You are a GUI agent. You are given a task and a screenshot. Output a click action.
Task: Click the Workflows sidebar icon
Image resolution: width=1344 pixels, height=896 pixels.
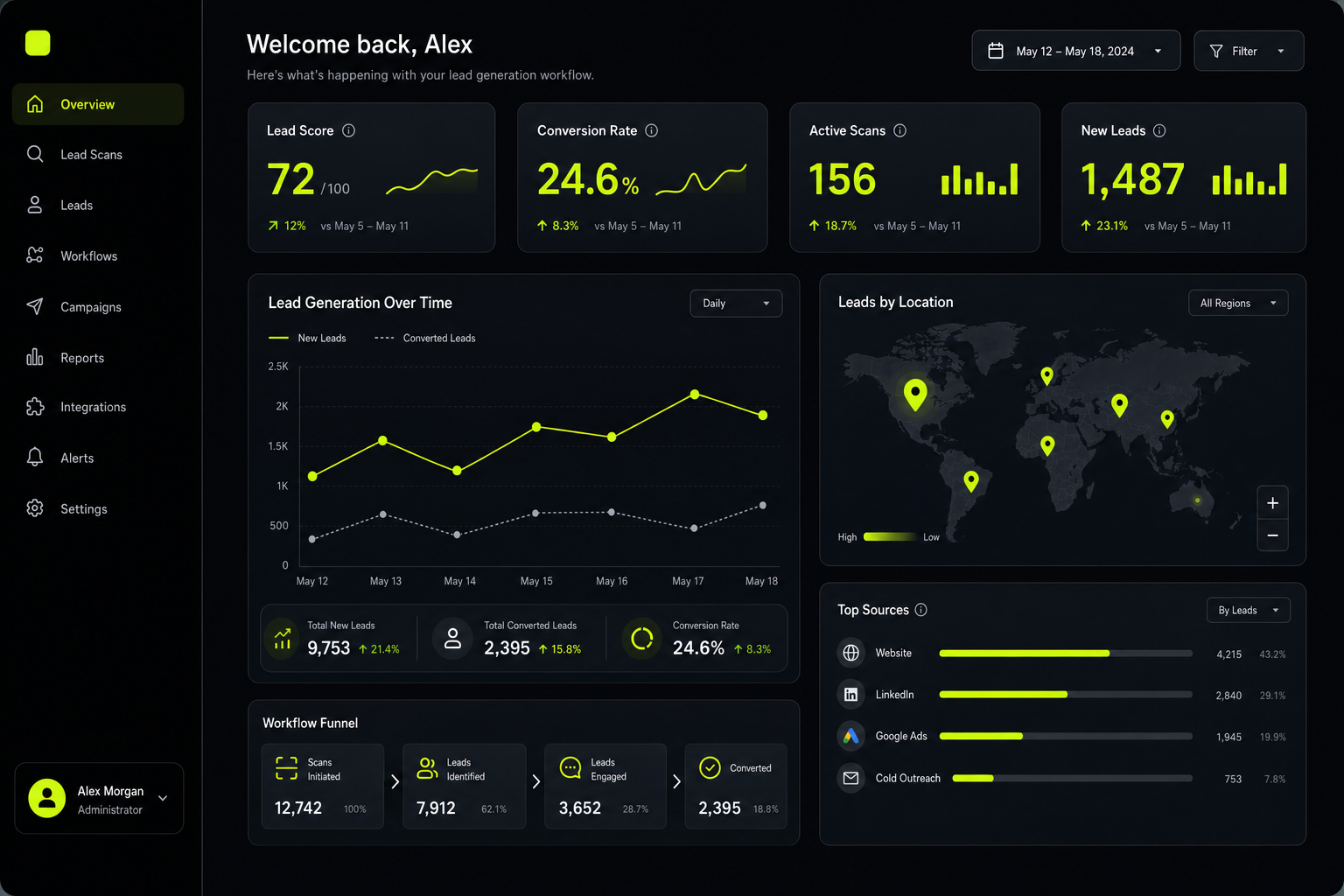pos(35,255)
